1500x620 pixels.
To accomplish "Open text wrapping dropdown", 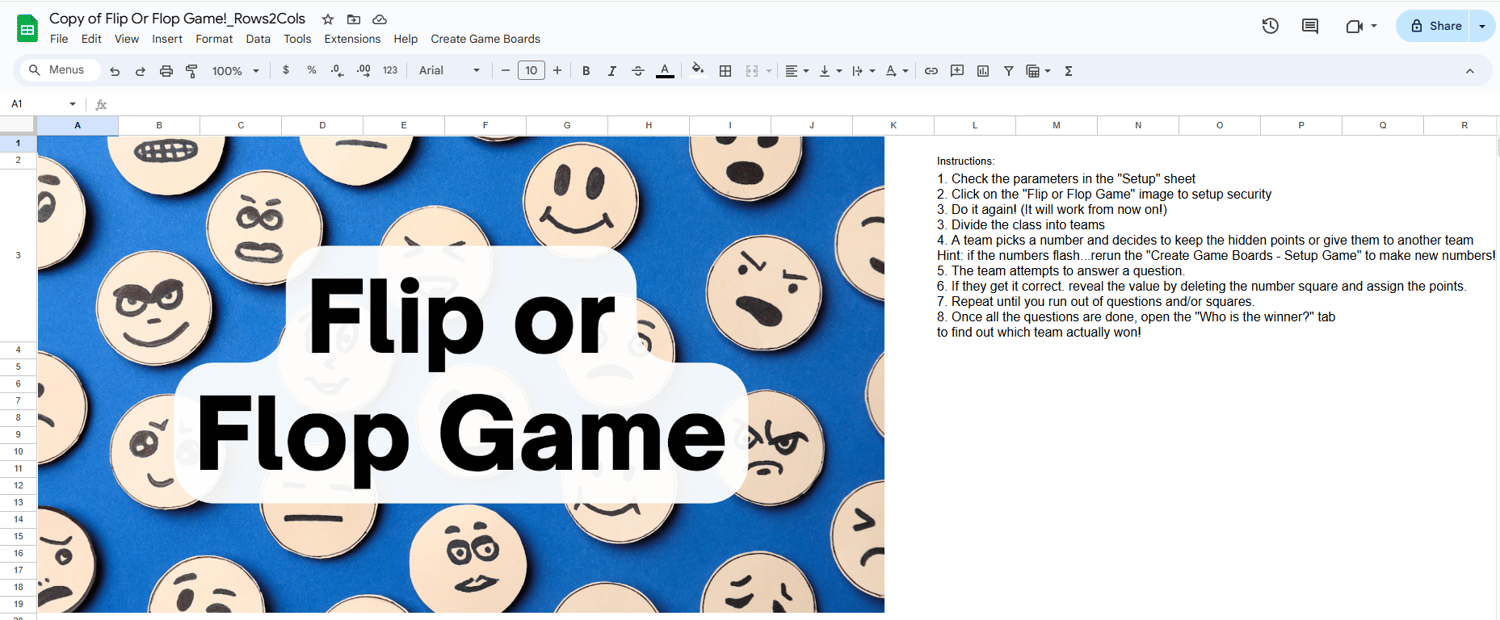I will [x=863, y=71].
